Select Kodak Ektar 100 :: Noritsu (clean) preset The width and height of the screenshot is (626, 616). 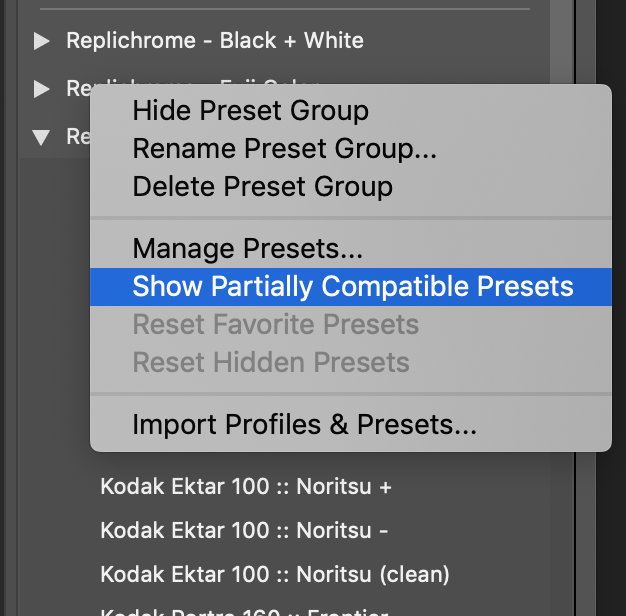(275, 574)
